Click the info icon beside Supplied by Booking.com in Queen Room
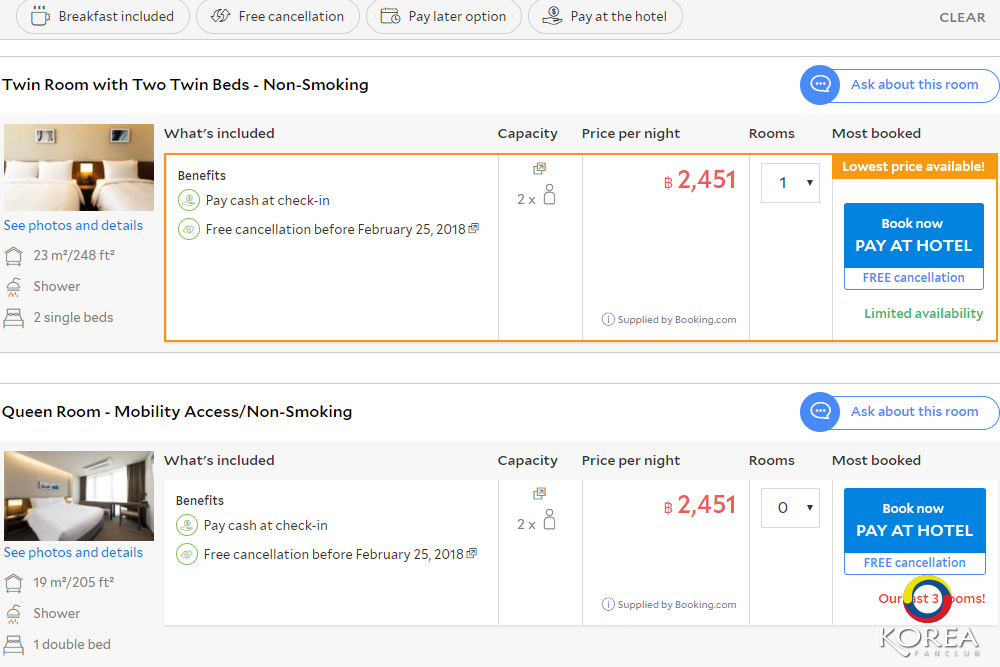The image size is (1000, 667). click(608, 605)
